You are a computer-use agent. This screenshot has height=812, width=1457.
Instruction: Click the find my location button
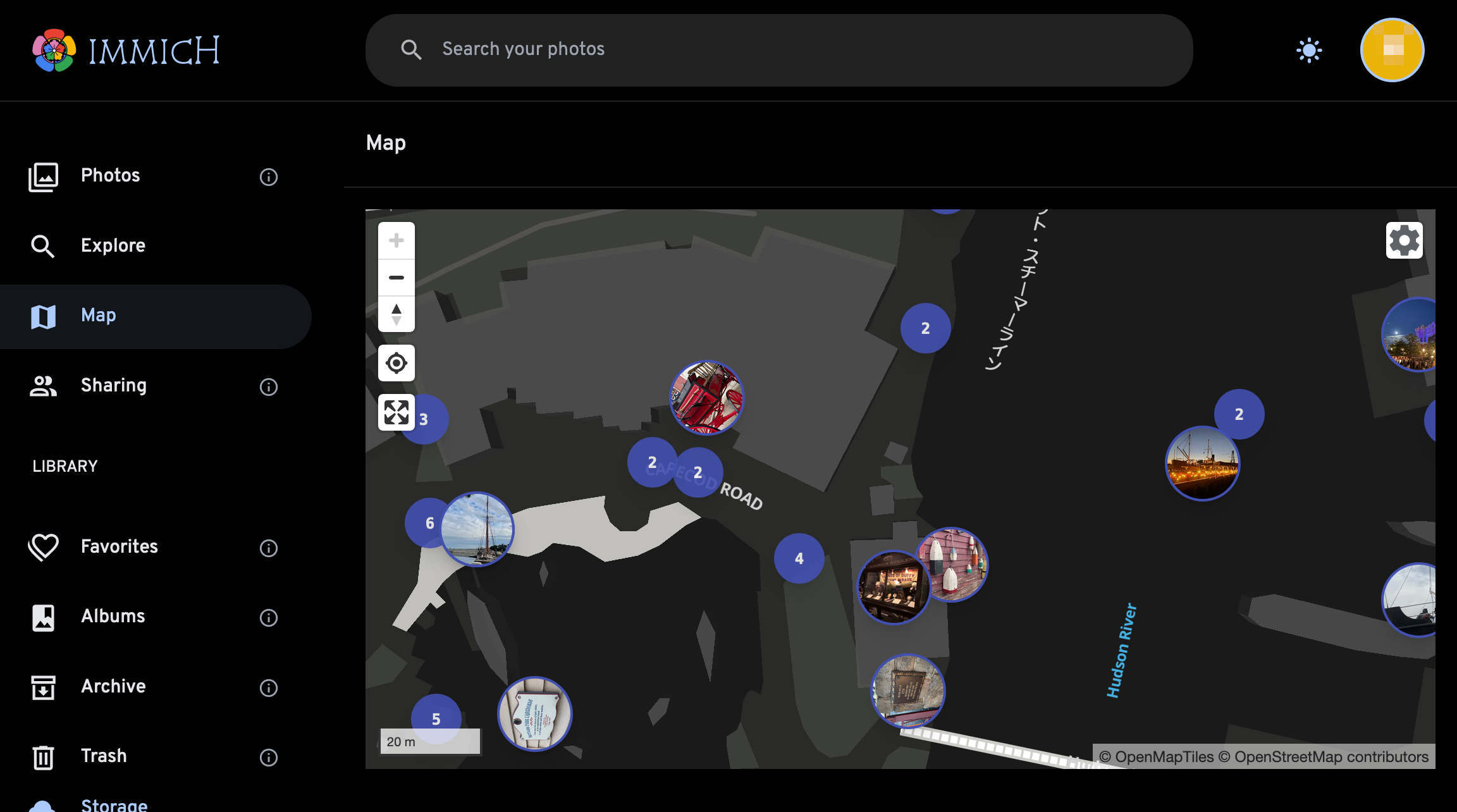[397, 363]
